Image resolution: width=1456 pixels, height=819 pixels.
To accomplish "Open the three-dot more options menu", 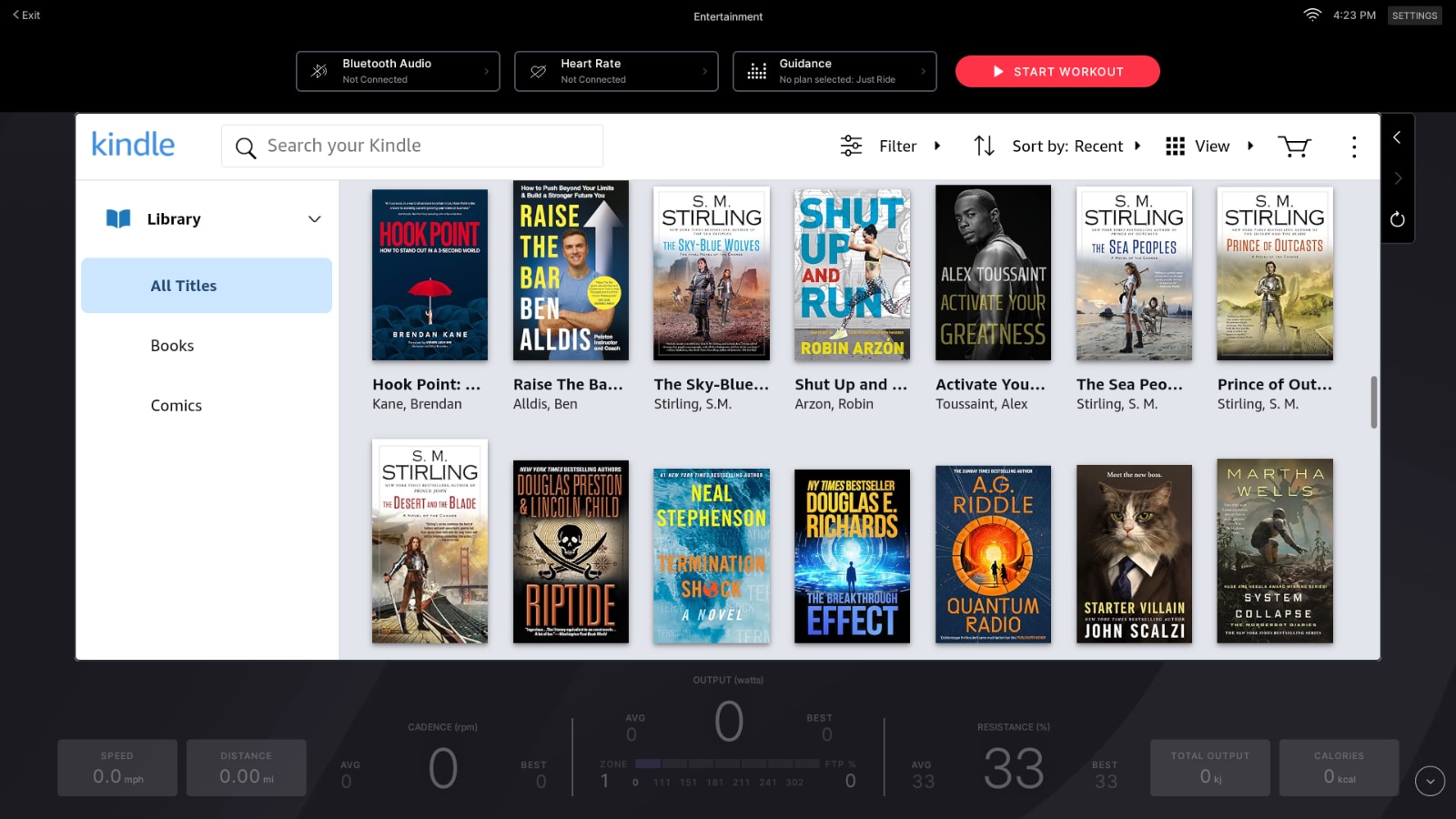I will click(1354, 147).
